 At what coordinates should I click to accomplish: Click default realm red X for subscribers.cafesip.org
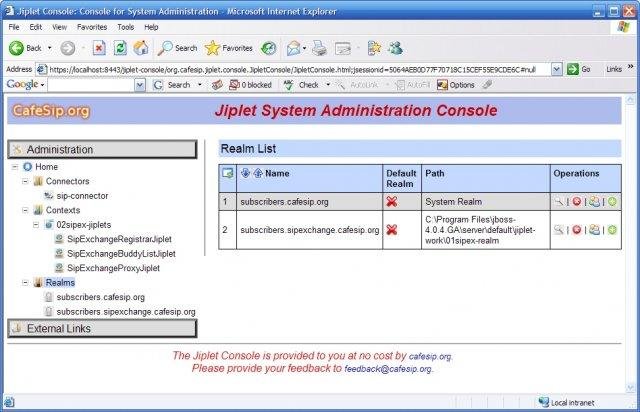pos(392,202)
